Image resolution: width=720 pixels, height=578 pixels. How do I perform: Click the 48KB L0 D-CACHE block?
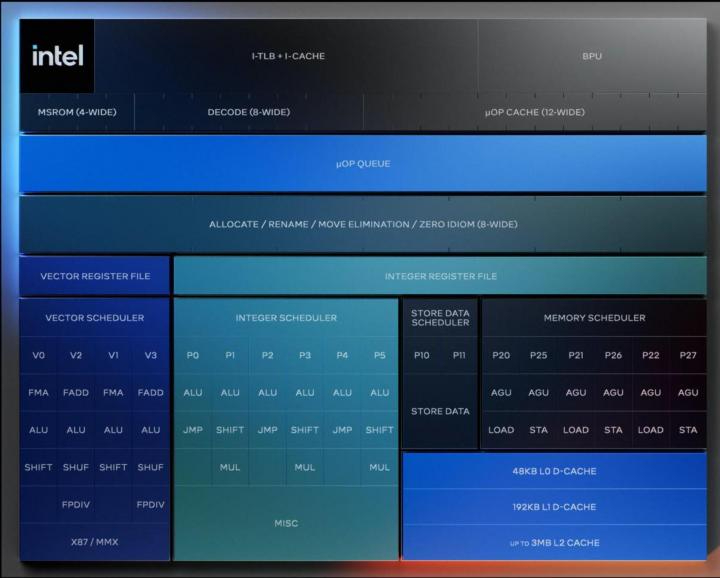(x=554, y=470)
